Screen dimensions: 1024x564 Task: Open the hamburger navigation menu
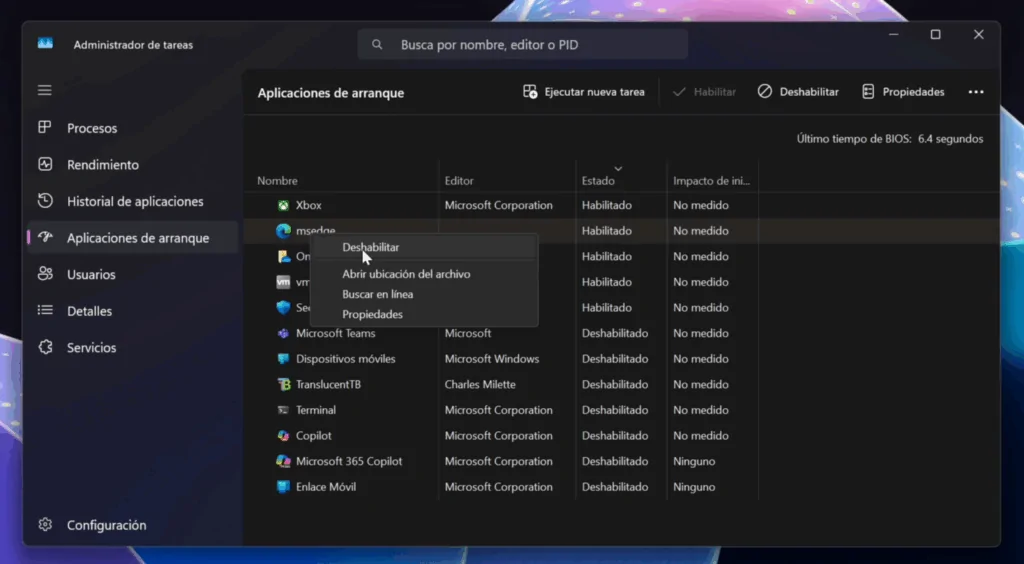(44, 90)
